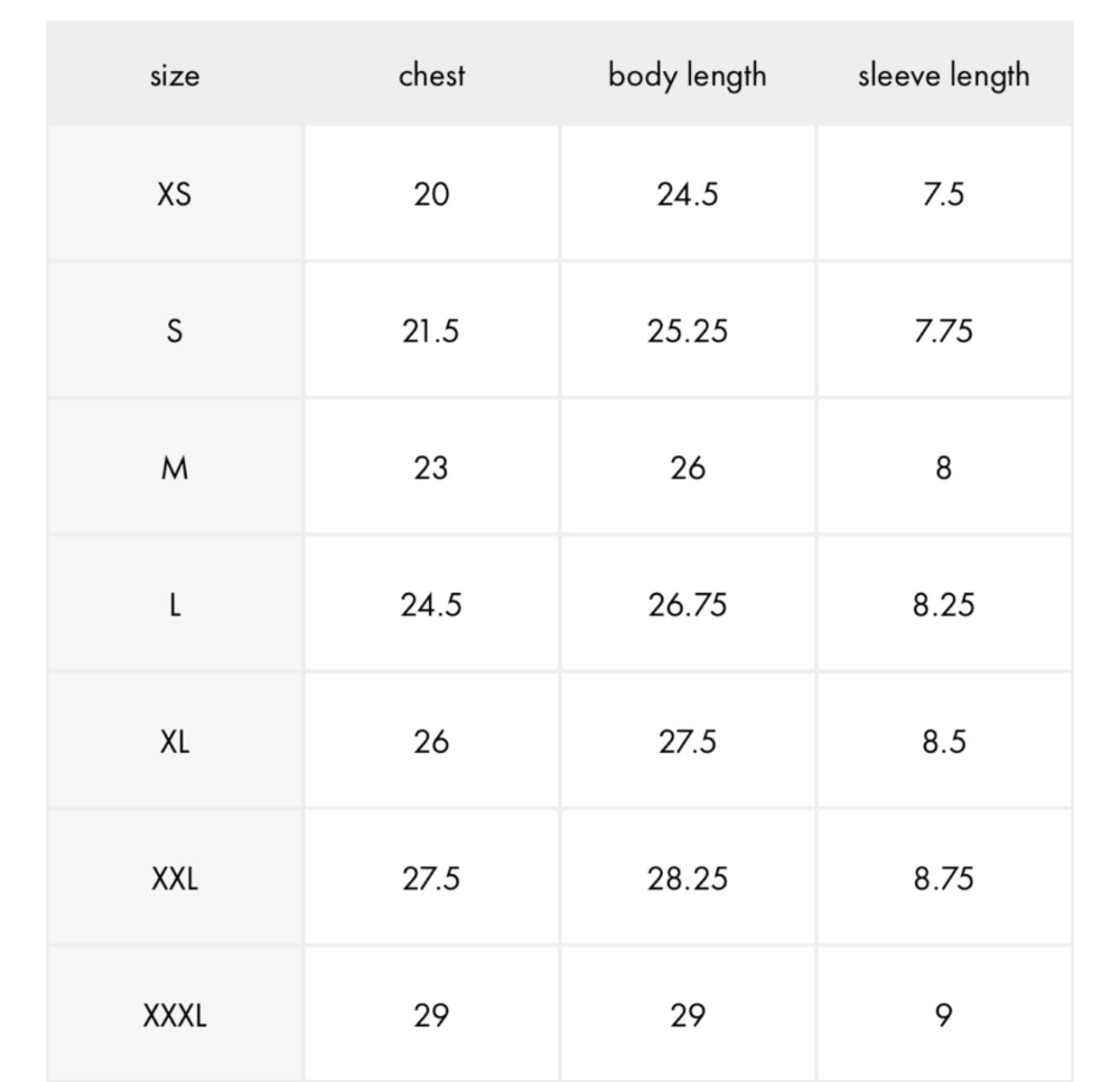Select the XS size row label
This screenshot has width=1120, height=1082.
[175, 194]
